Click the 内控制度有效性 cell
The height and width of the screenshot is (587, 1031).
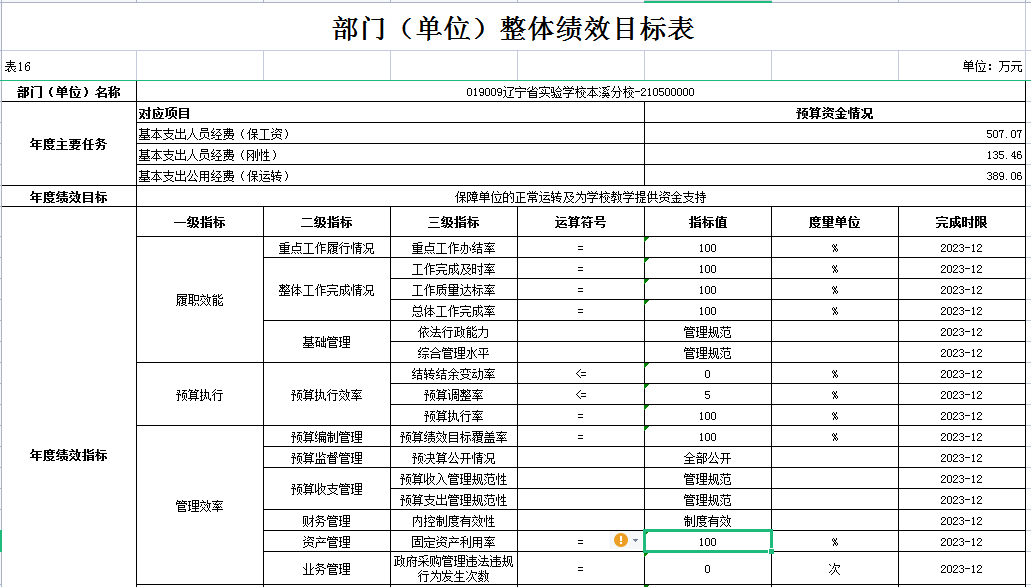(x=454, y=521)
